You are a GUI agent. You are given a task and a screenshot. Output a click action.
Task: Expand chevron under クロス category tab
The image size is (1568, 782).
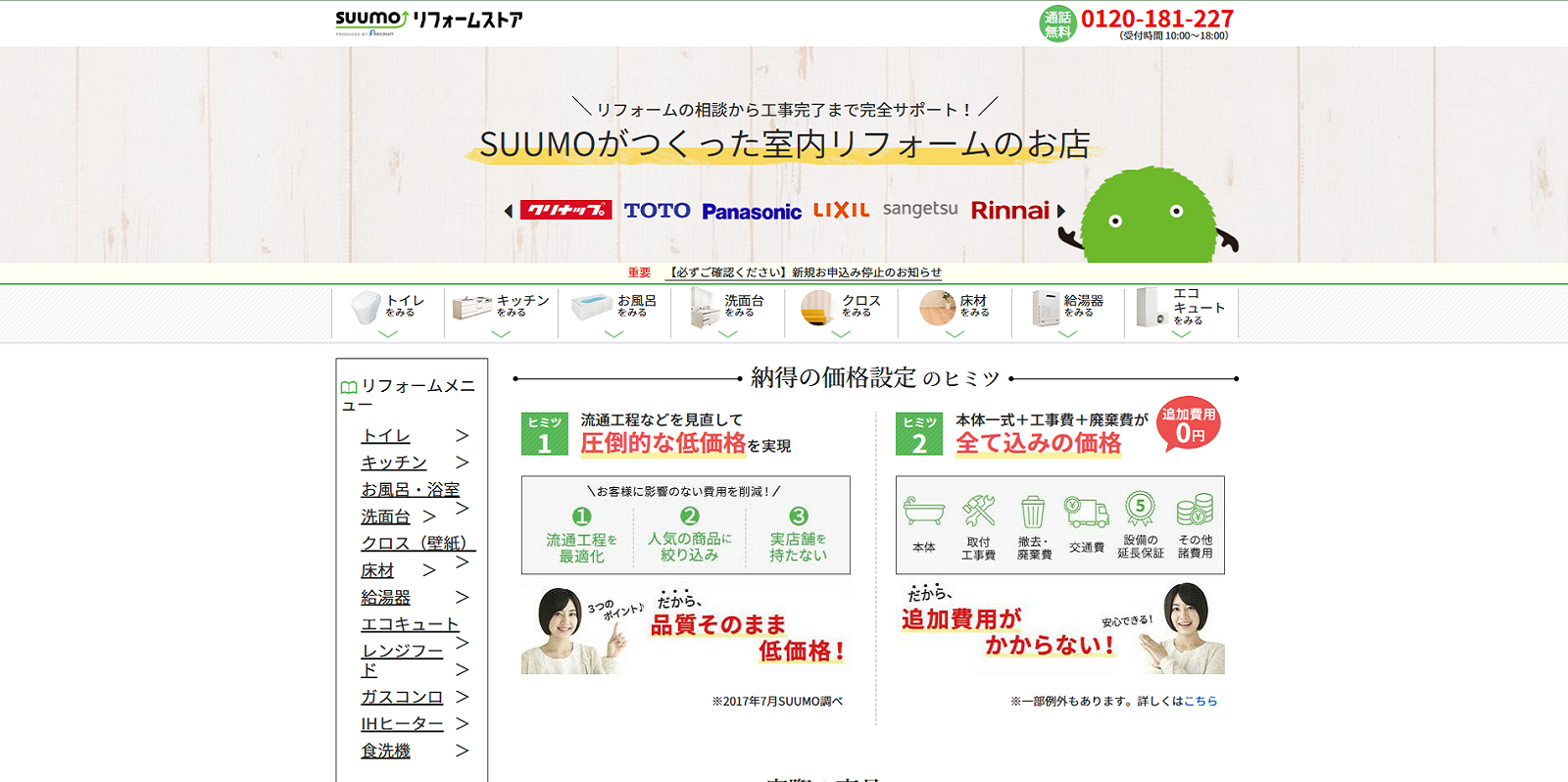[x=841, y=334]
